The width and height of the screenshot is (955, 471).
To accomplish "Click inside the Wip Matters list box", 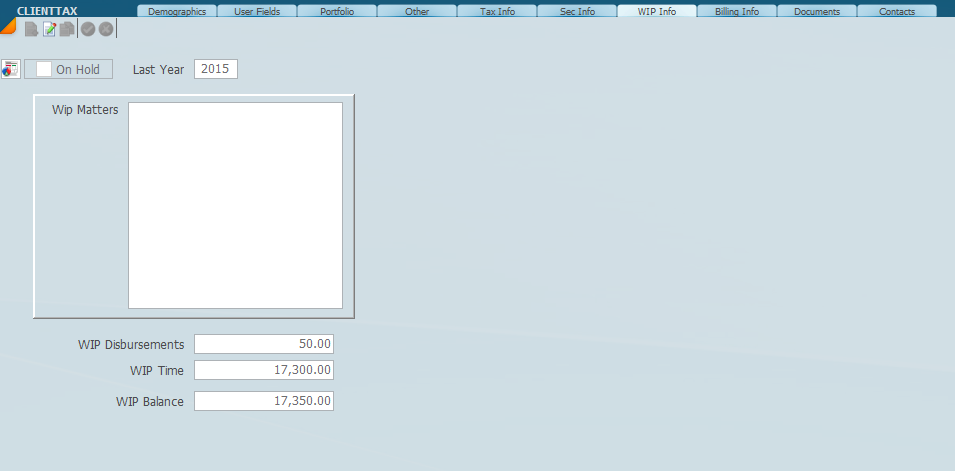I will click(x=235, y=205).
